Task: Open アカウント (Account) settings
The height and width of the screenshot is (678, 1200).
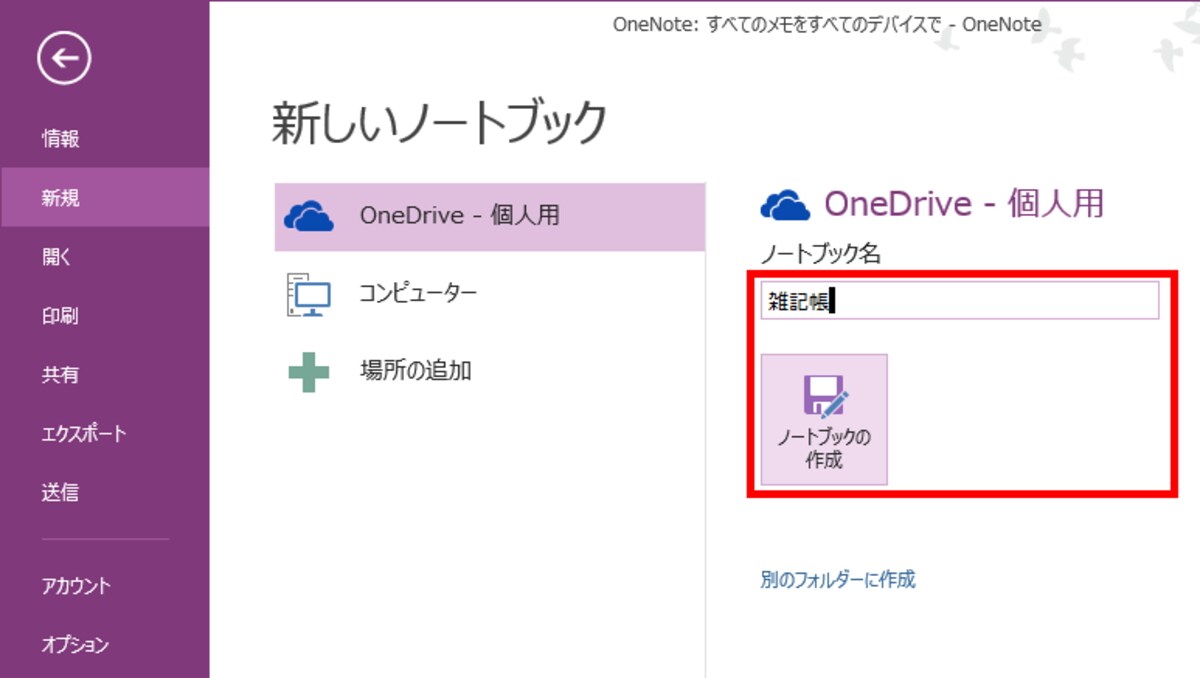Action: tap(76, 586)
